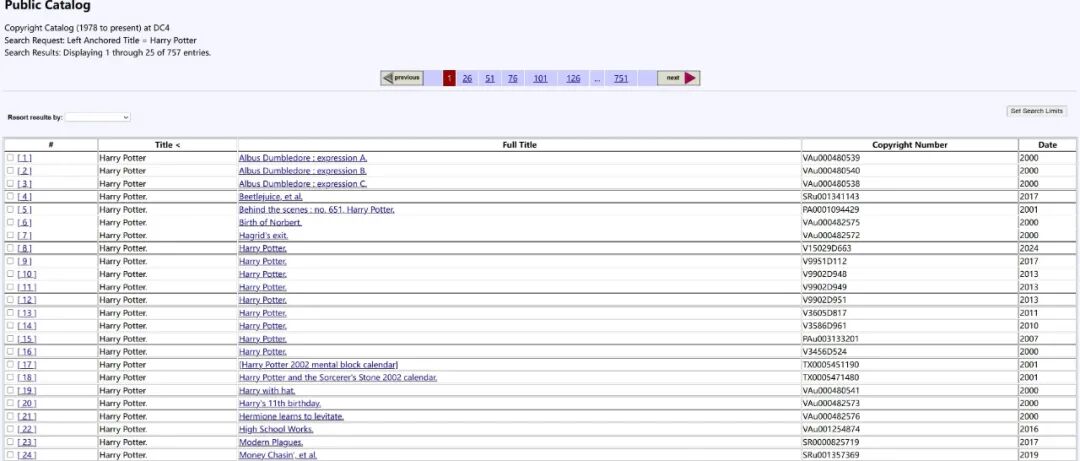
Task: Open Sorcerer's Stone 2002 calendar record
Action: (338, 378)
